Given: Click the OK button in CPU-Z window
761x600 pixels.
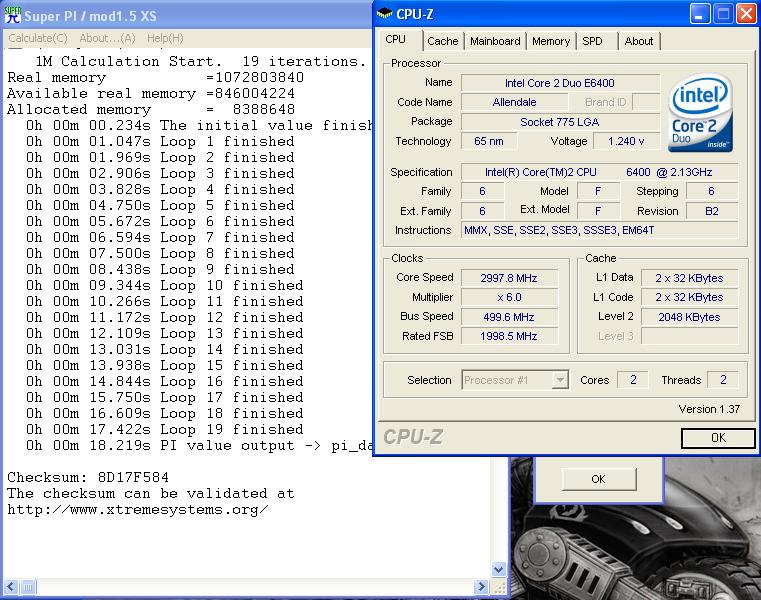Looking at the screenshot, I should (x=718, y=438).
